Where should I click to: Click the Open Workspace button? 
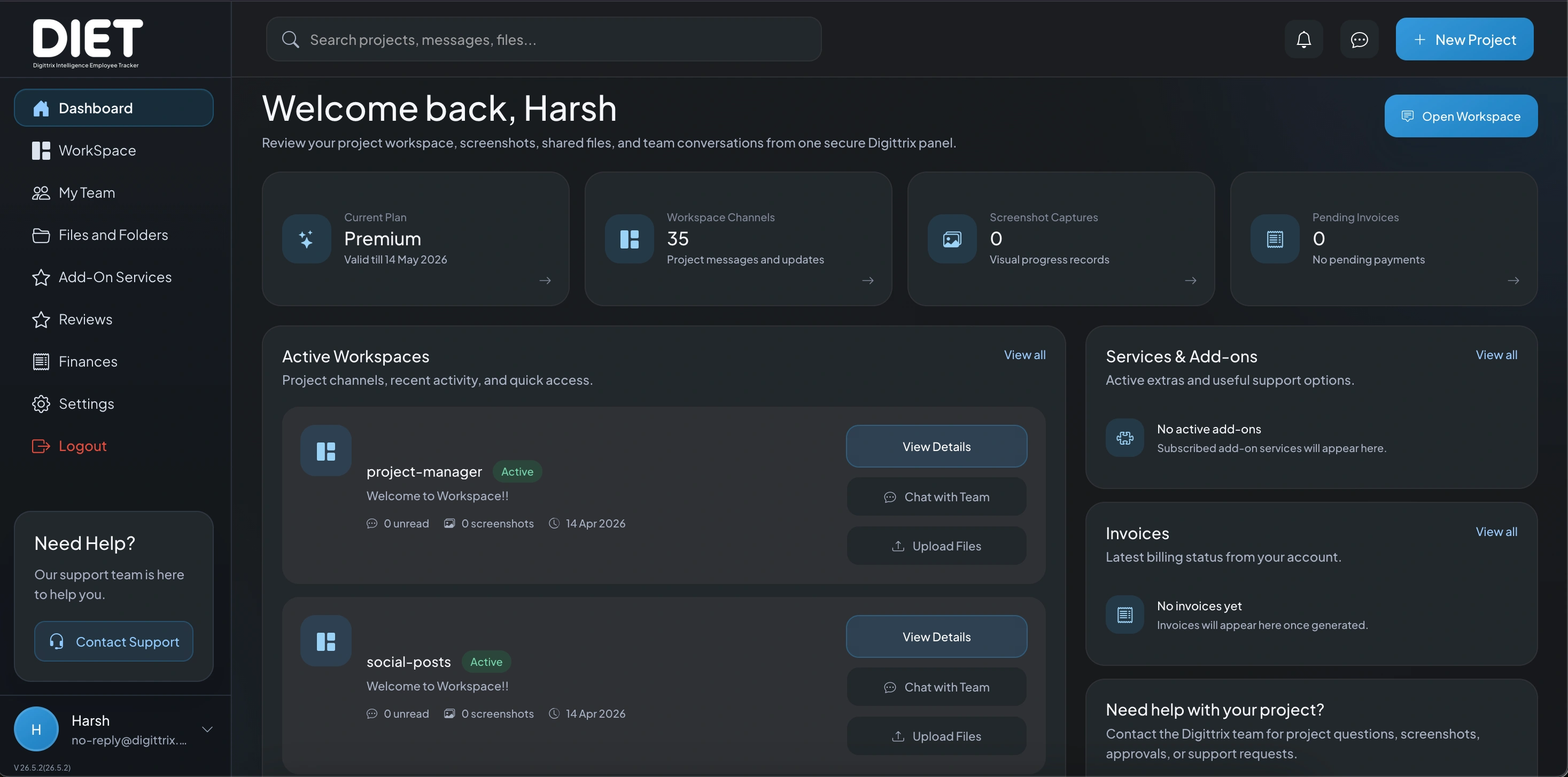(1460, 116)
